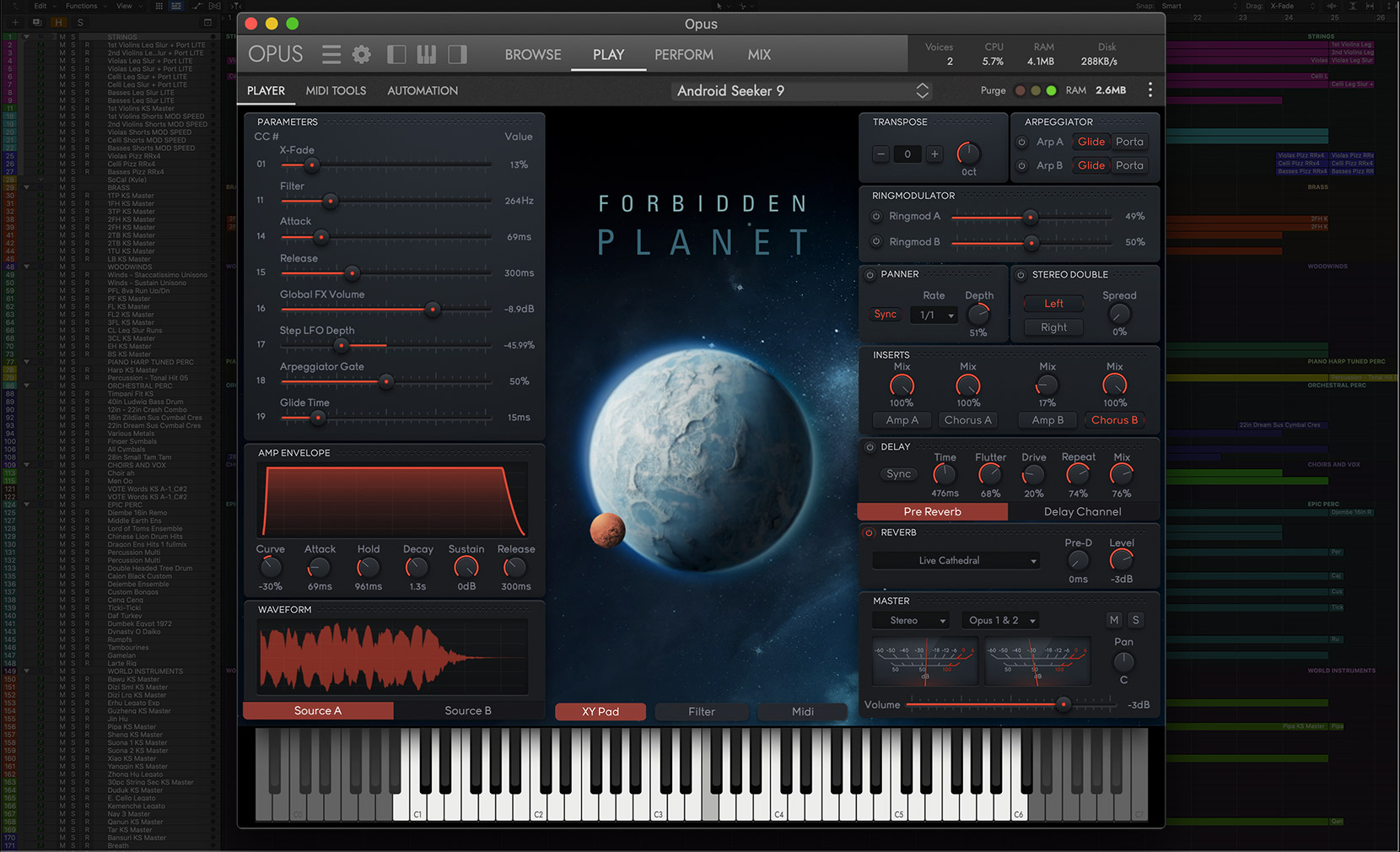Toggle the keyboard display icon
The height and width of the screenshot is (852, 1400).
point(427,55)
